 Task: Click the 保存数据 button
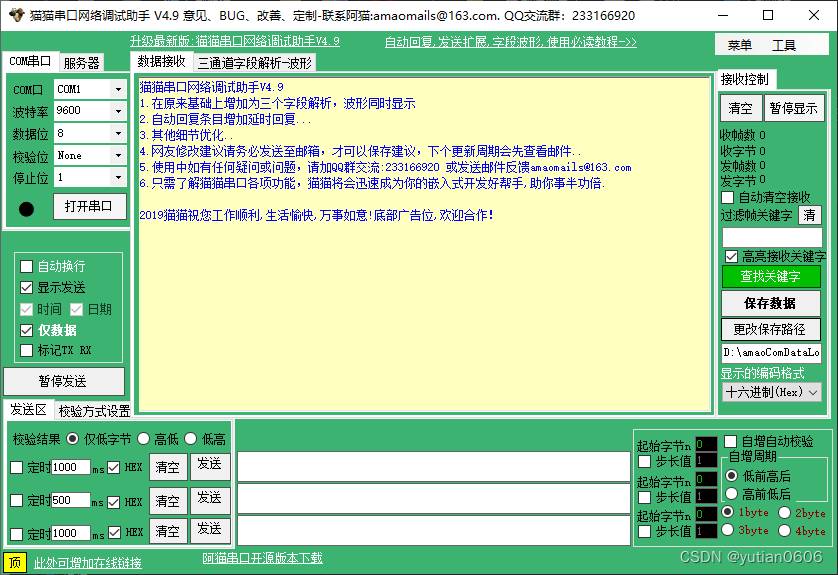point(771,304)
